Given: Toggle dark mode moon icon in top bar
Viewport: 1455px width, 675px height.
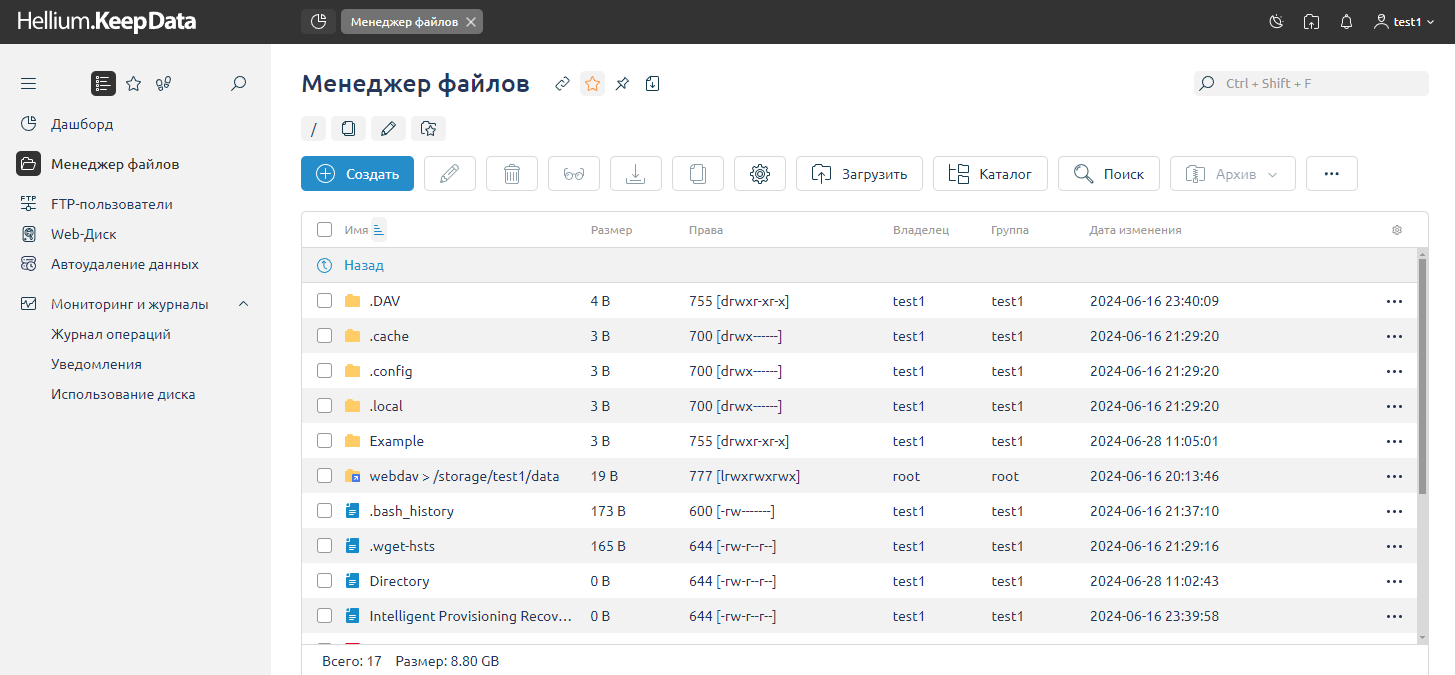Looking at the screenshot, I should click(1275, 21).
